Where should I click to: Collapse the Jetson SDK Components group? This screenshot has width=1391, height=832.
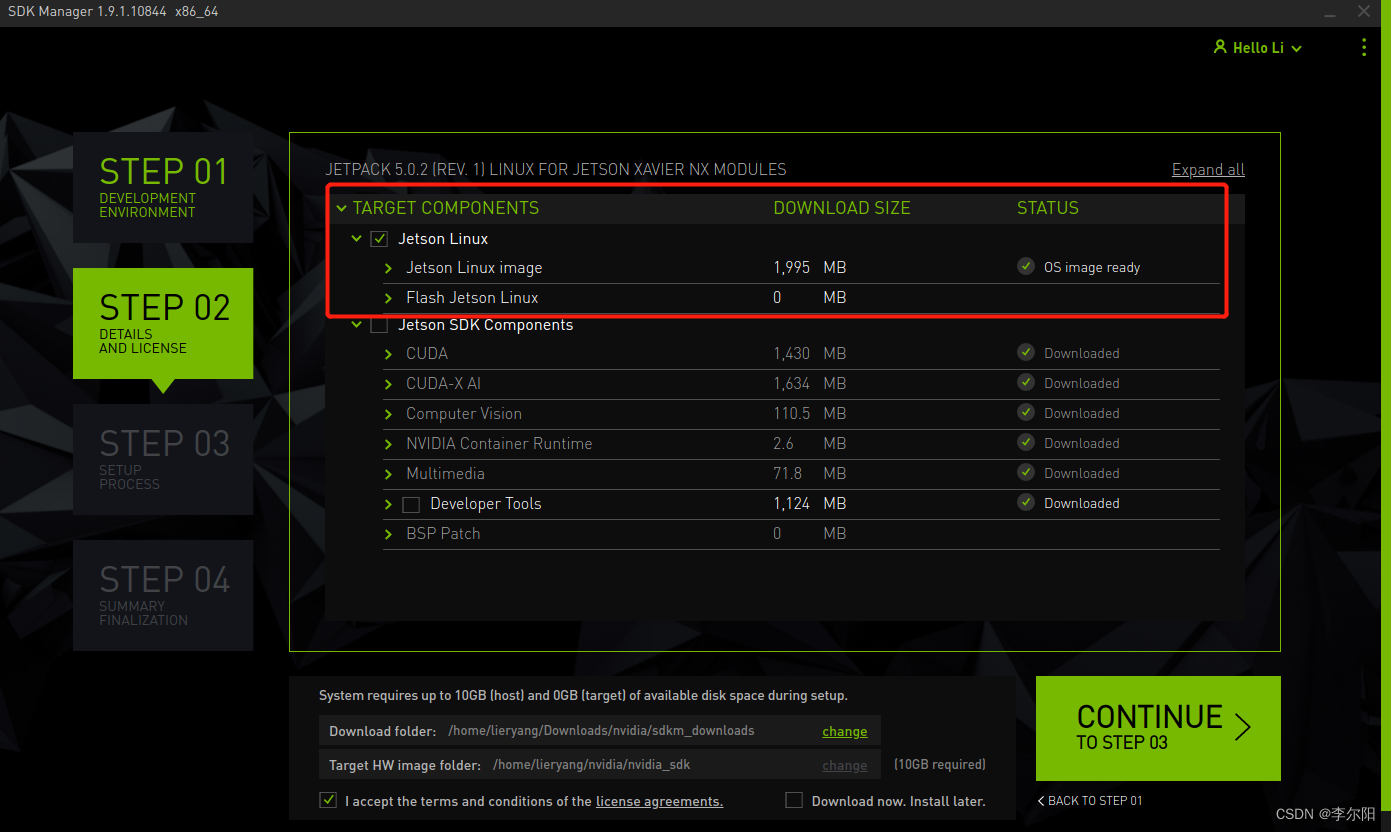tap(357, 325)
